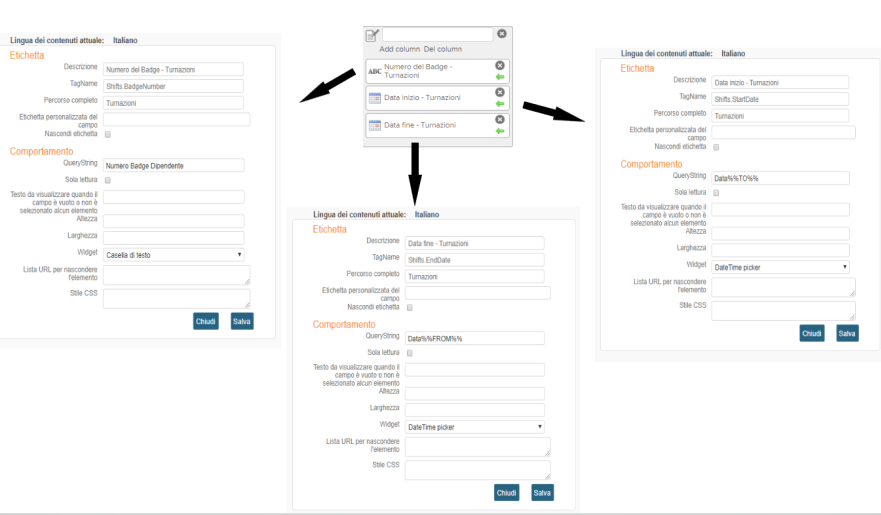Image resolution: width=881 pixels, height=515 pixels.
Task: Focus TagName field containing Shifts.EndDate
Action: tap(475, 260)
